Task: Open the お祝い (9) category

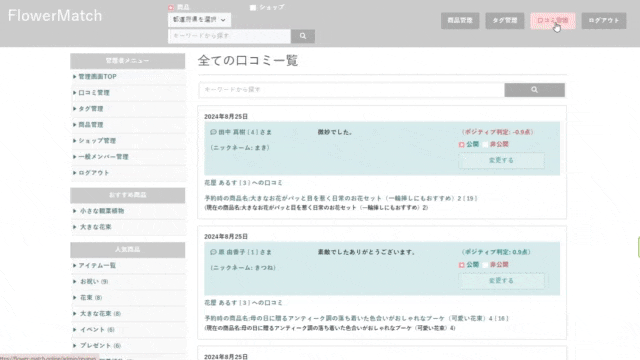Action: [x=94, y=282]
